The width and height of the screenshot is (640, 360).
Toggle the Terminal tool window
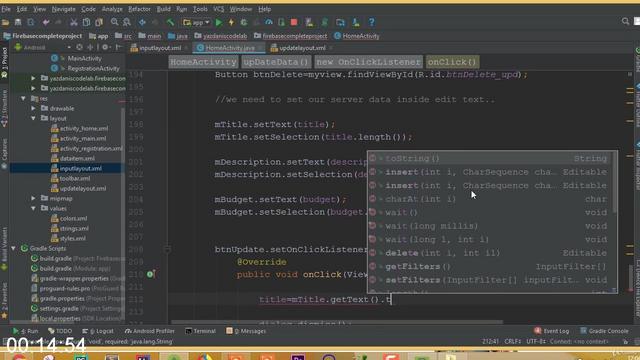200,331
